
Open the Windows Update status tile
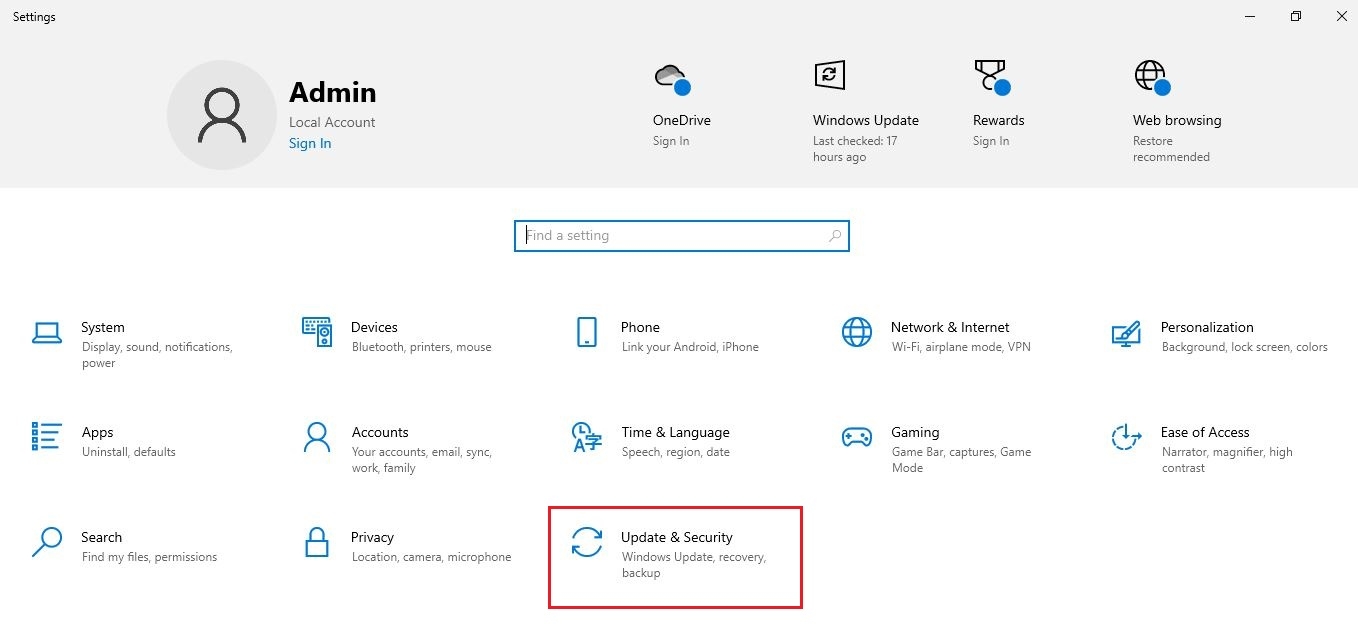coord(865,120)
